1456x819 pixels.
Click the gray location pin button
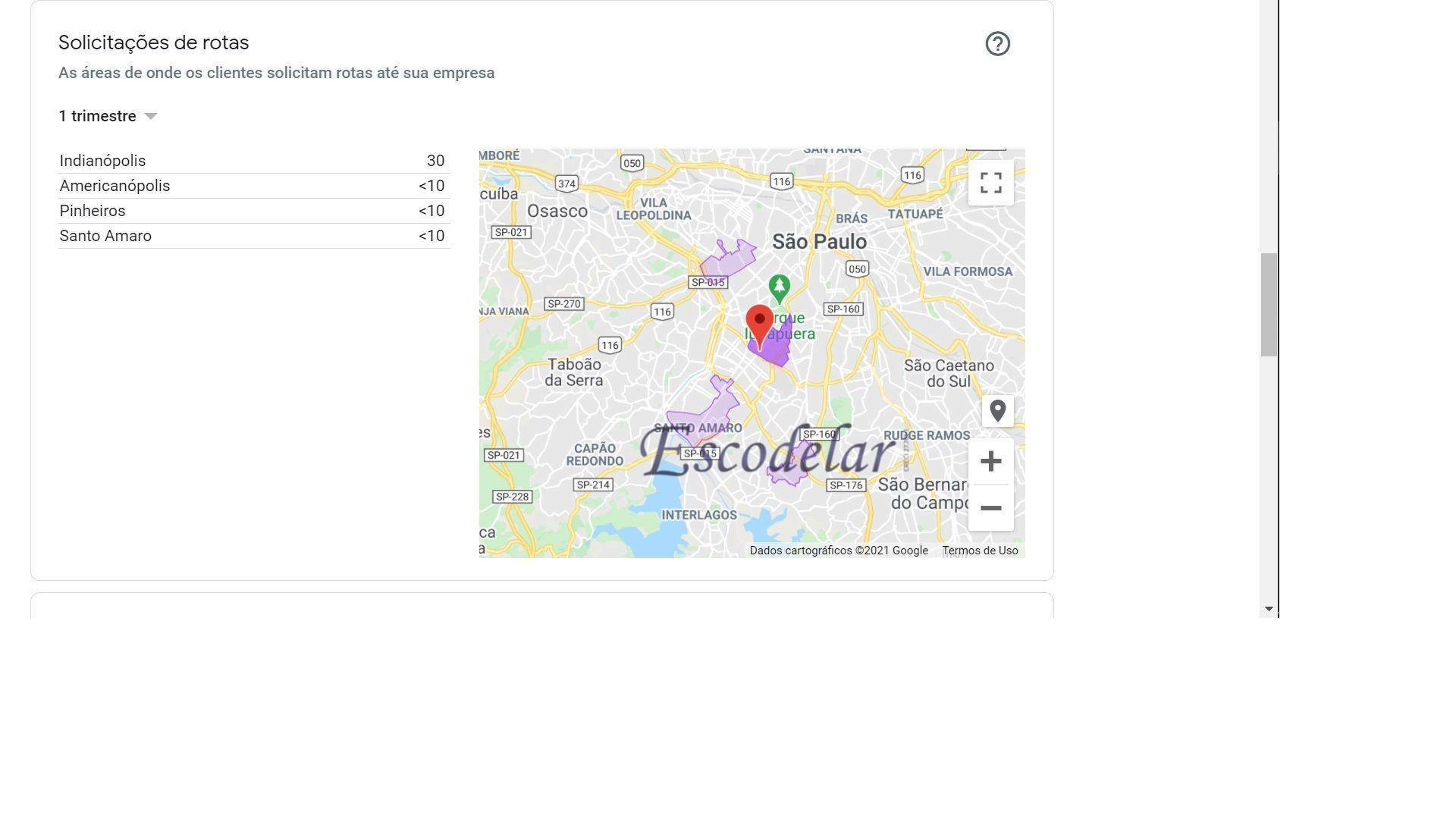(x=997, y=411)
